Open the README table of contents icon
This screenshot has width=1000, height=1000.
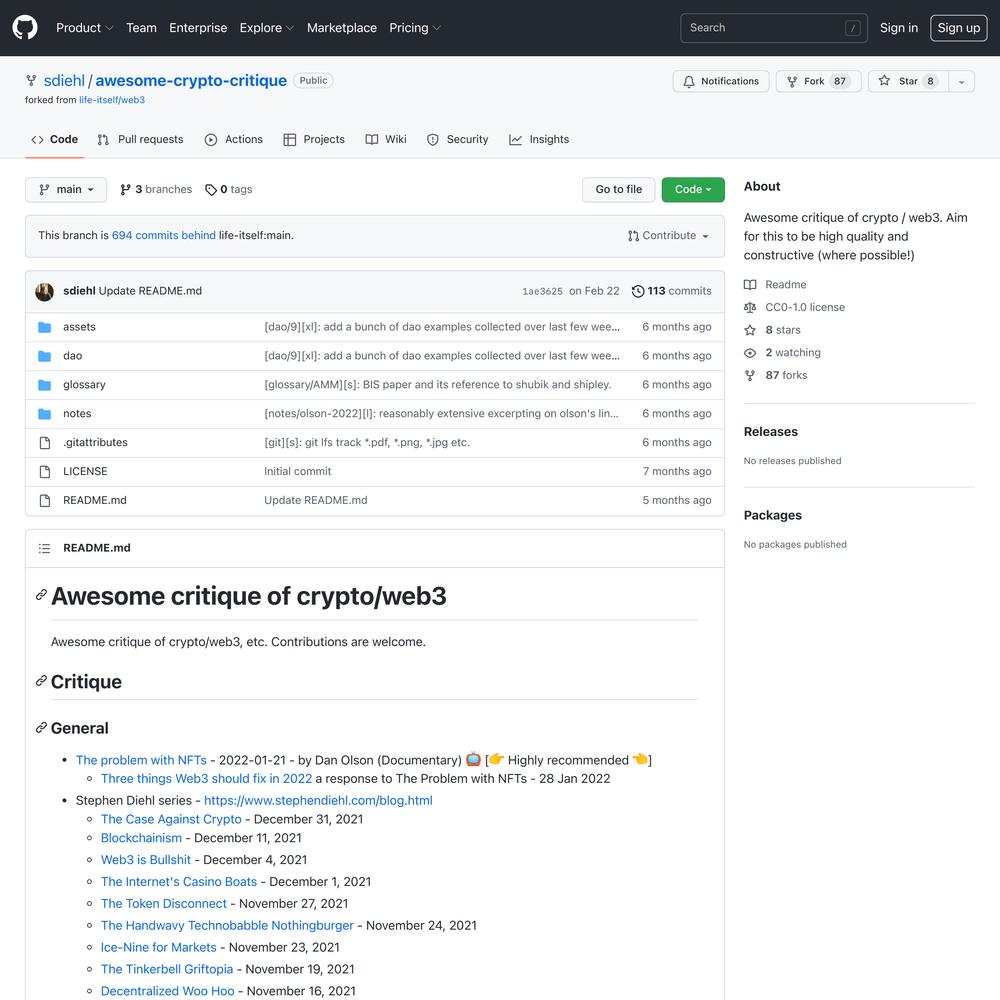click(44, 548)
